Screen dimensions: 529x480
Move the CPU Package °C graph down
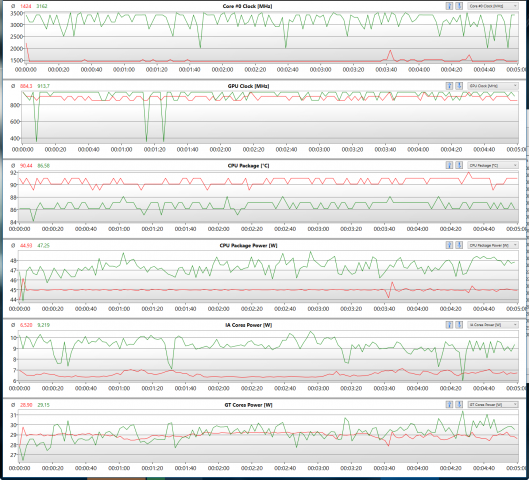[459, 165]
